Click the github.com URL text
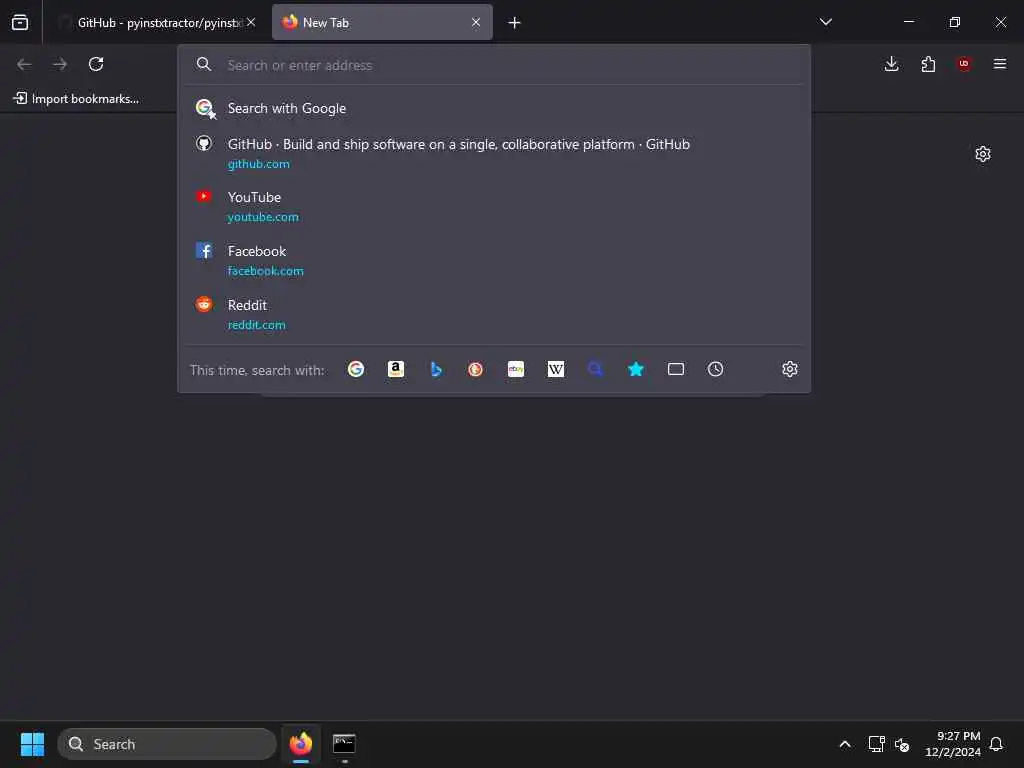The width and height of the screenshot is (1024, 768). tap(259, 165)
